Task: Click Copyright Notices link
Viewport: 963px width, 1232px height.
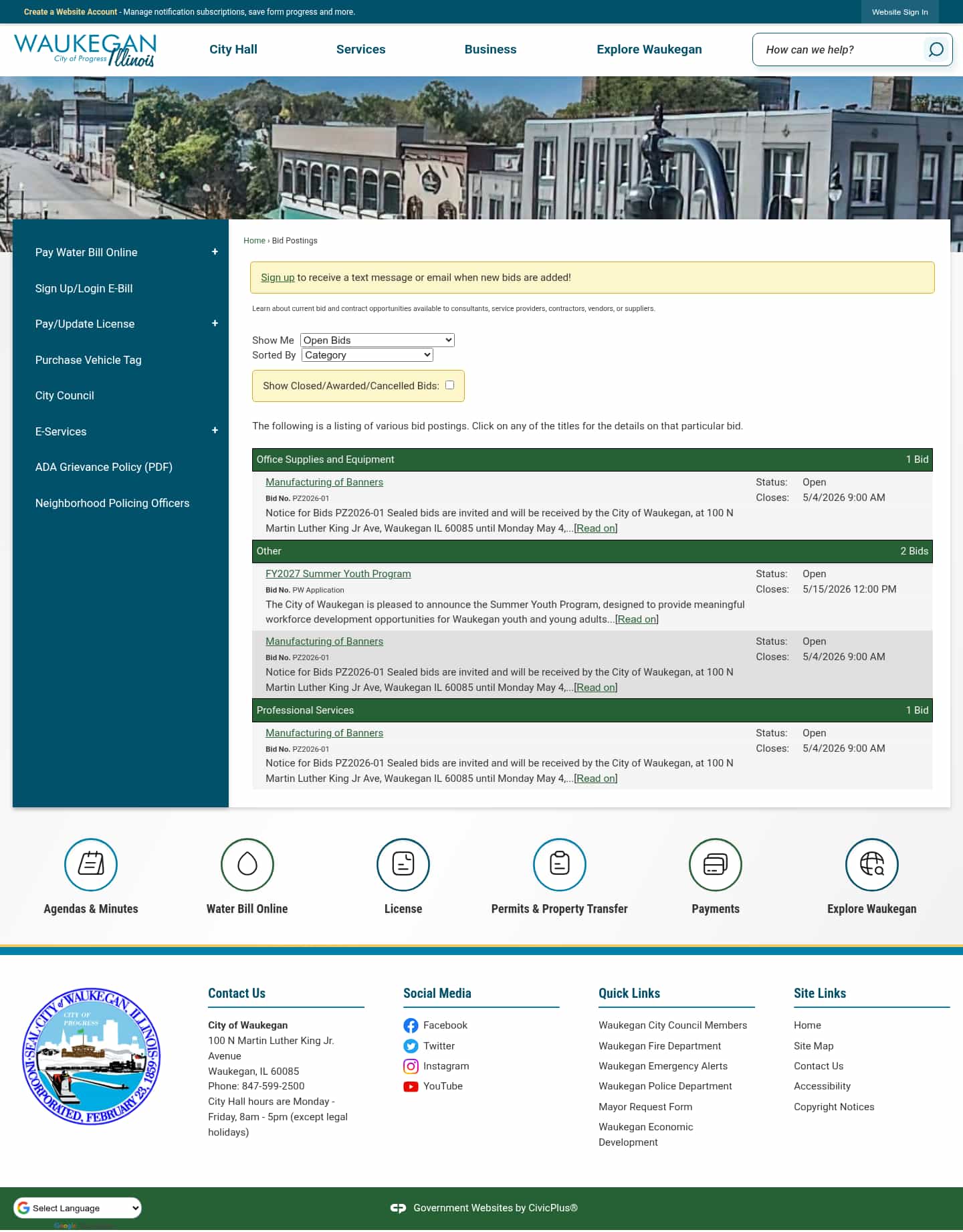Action: pos(834,1107)
